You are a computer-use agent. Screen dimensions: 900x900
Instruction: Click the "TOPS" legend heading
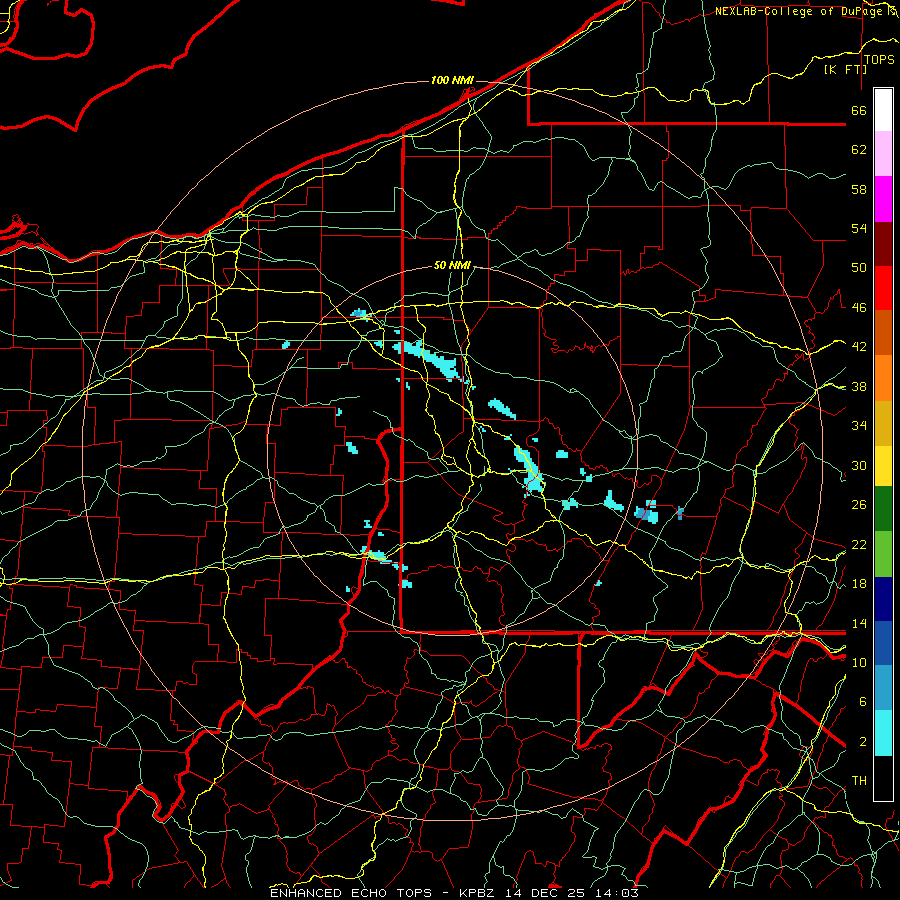tap(879, 60)
